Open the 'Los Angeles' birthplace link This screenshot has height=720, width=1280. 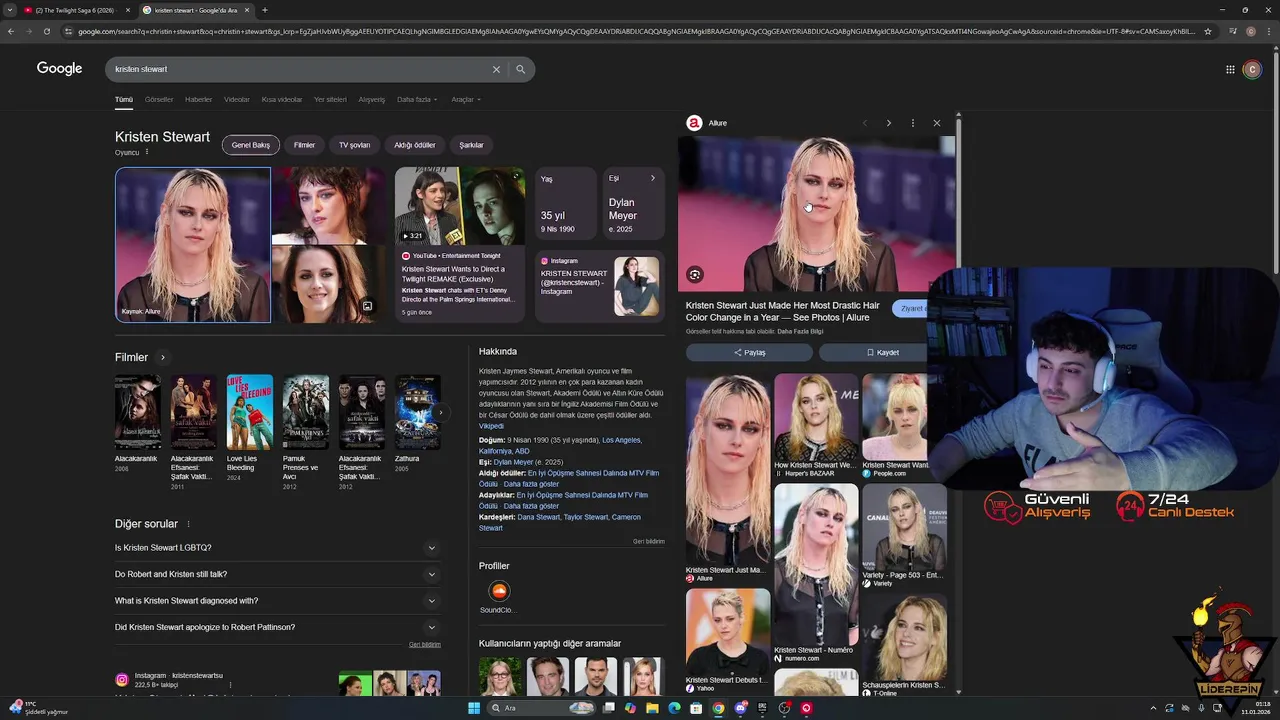click(622, 440)
